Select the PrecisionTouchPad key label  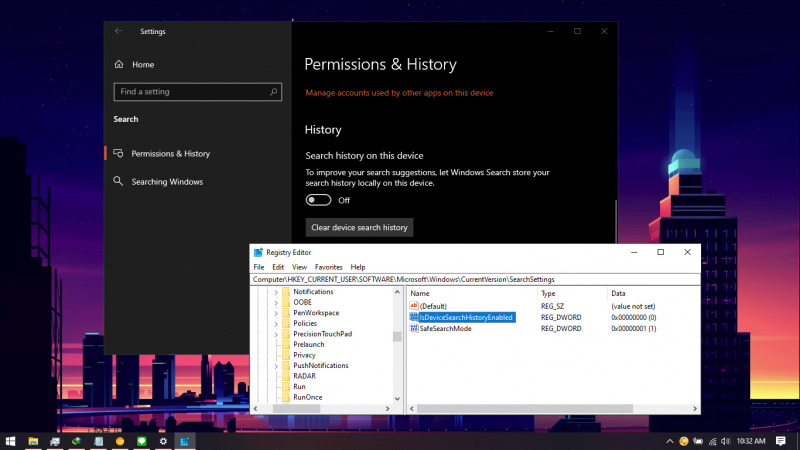322,334
